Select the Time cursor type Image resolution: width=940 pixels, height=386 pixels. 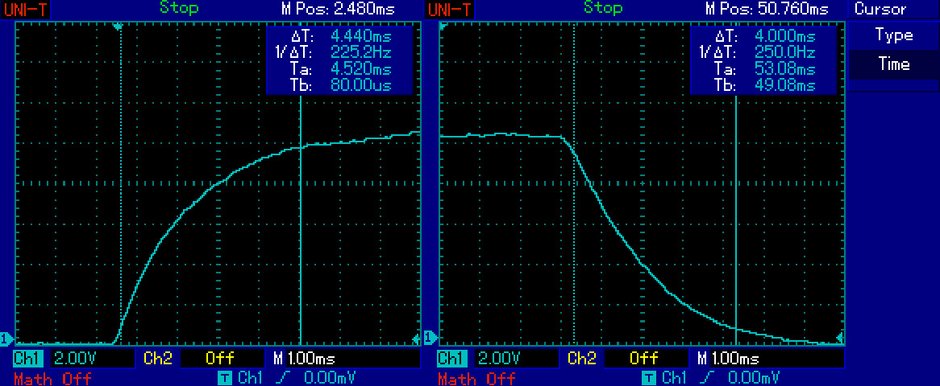893,64
